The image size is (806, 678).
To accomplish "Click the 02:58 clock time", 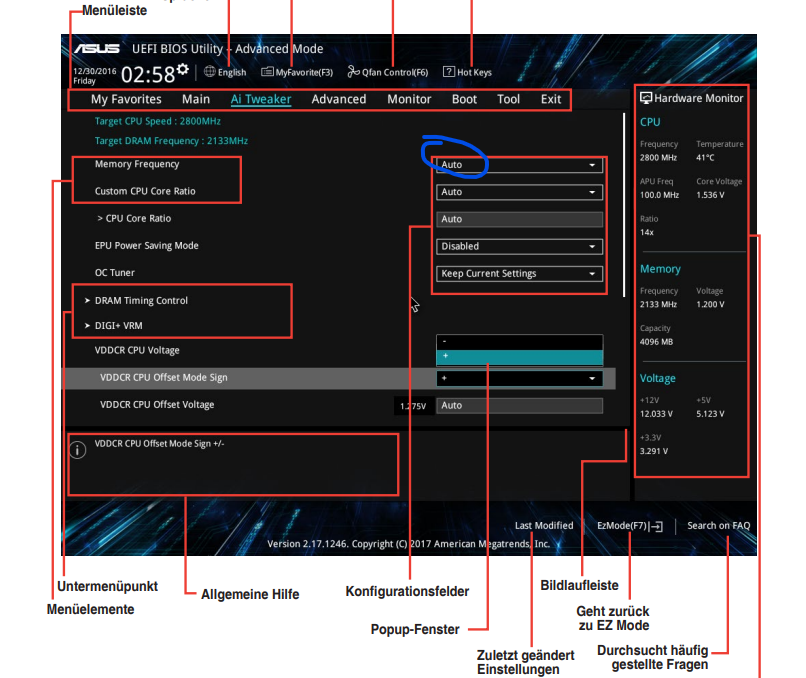I will [x=148, y=75].
